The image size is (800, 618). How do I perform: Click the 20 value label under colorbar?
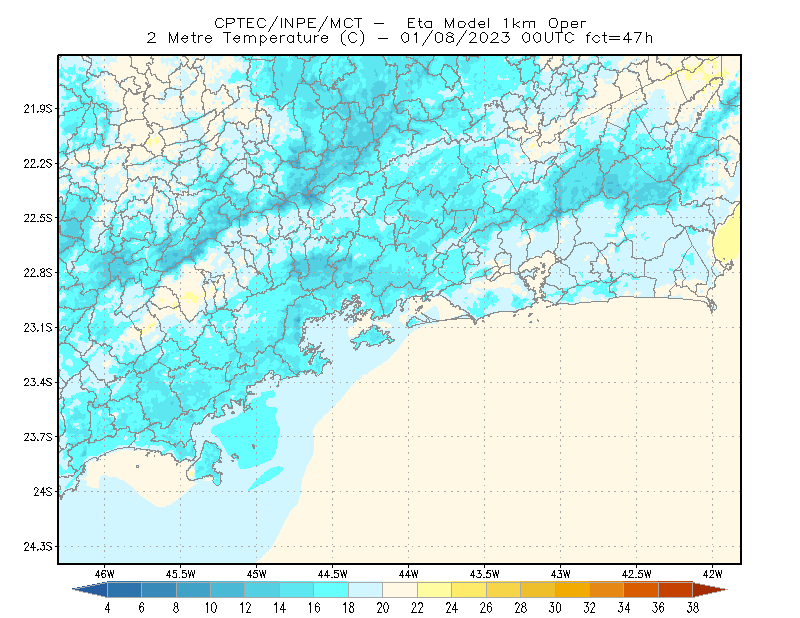[x=383, y=608]
